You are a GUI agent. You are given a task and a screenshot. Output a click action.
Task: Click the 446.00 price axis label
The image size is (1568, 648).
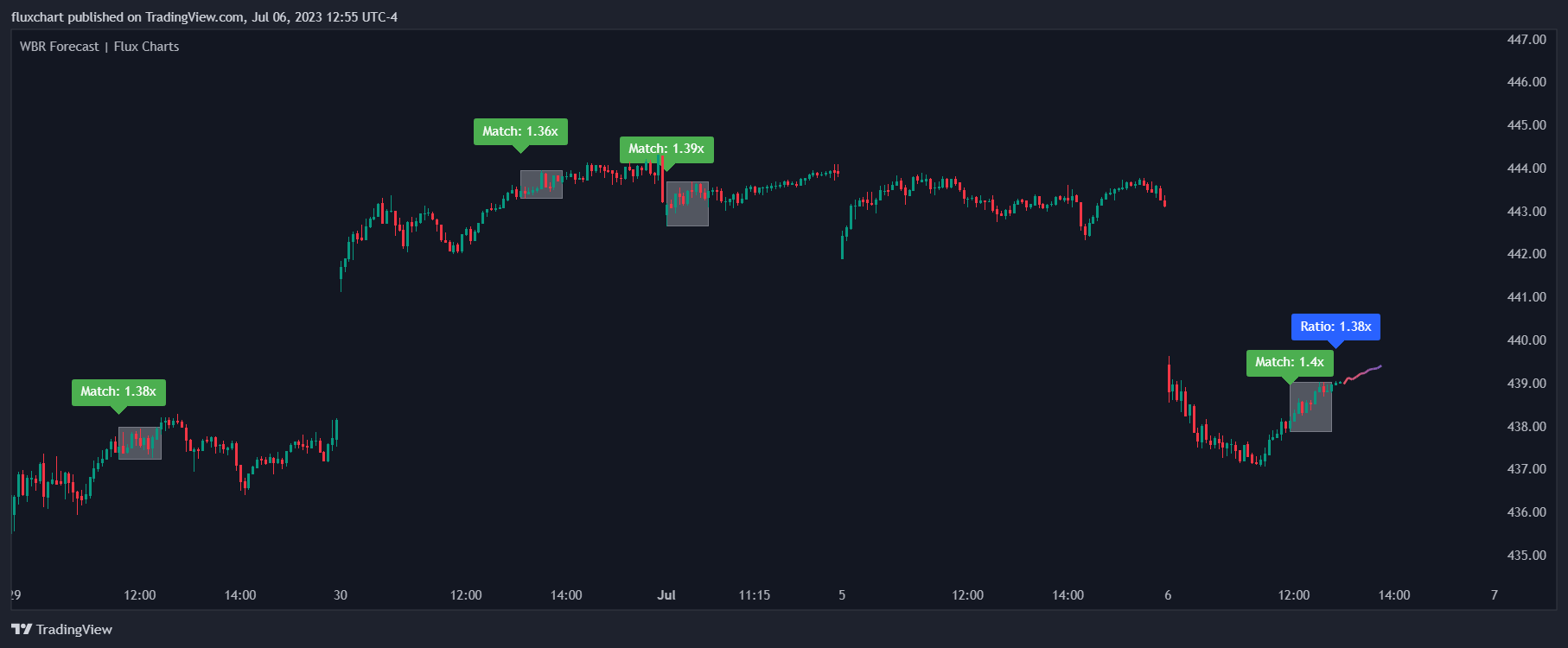pos(1527,82)
